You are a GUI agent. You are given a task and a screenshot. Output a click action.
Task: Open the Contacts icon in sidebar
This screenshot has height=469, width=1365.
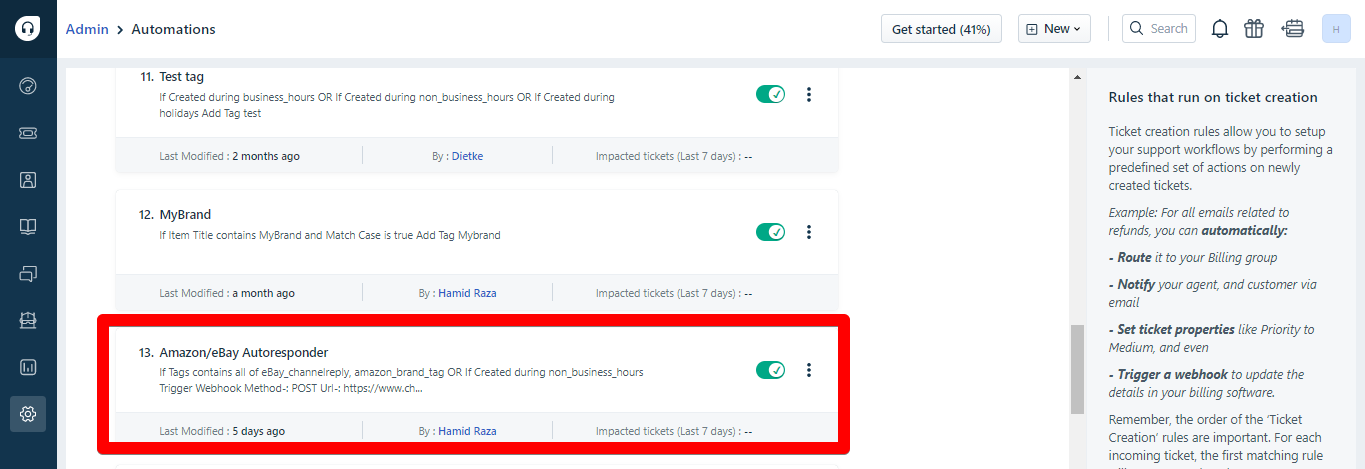coord(28,180)
